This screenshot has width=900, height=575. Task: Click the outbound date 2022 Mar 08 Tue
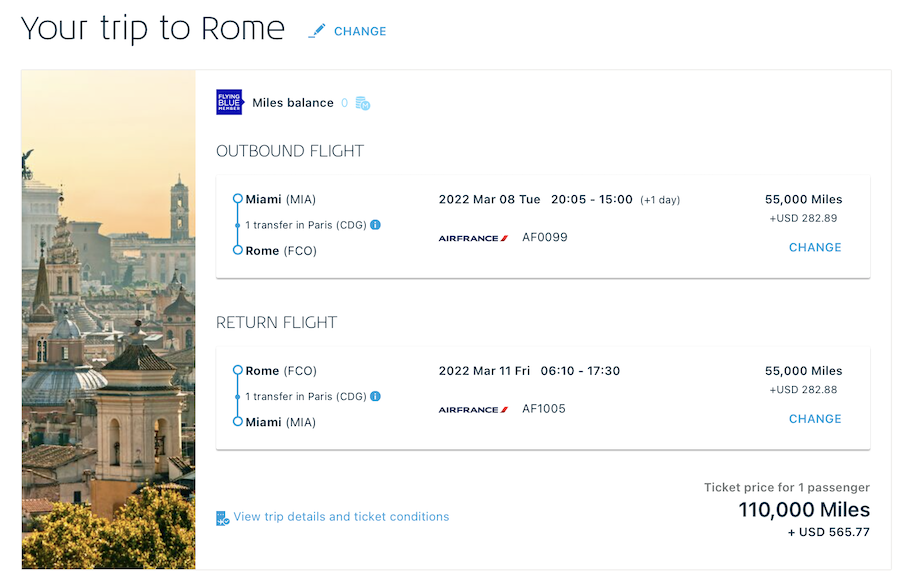pyautogui.click(x=490, y=200)
